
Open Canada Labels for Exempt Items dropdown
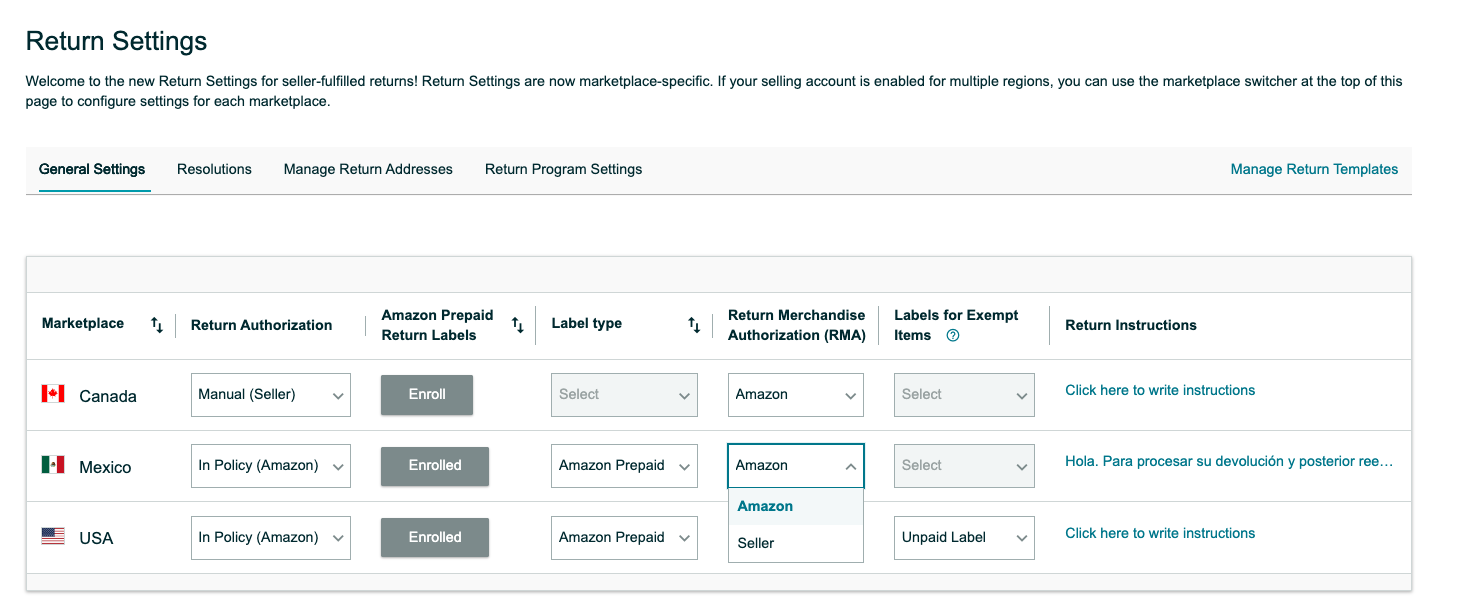pyautogui.click(x=964, y=395)
